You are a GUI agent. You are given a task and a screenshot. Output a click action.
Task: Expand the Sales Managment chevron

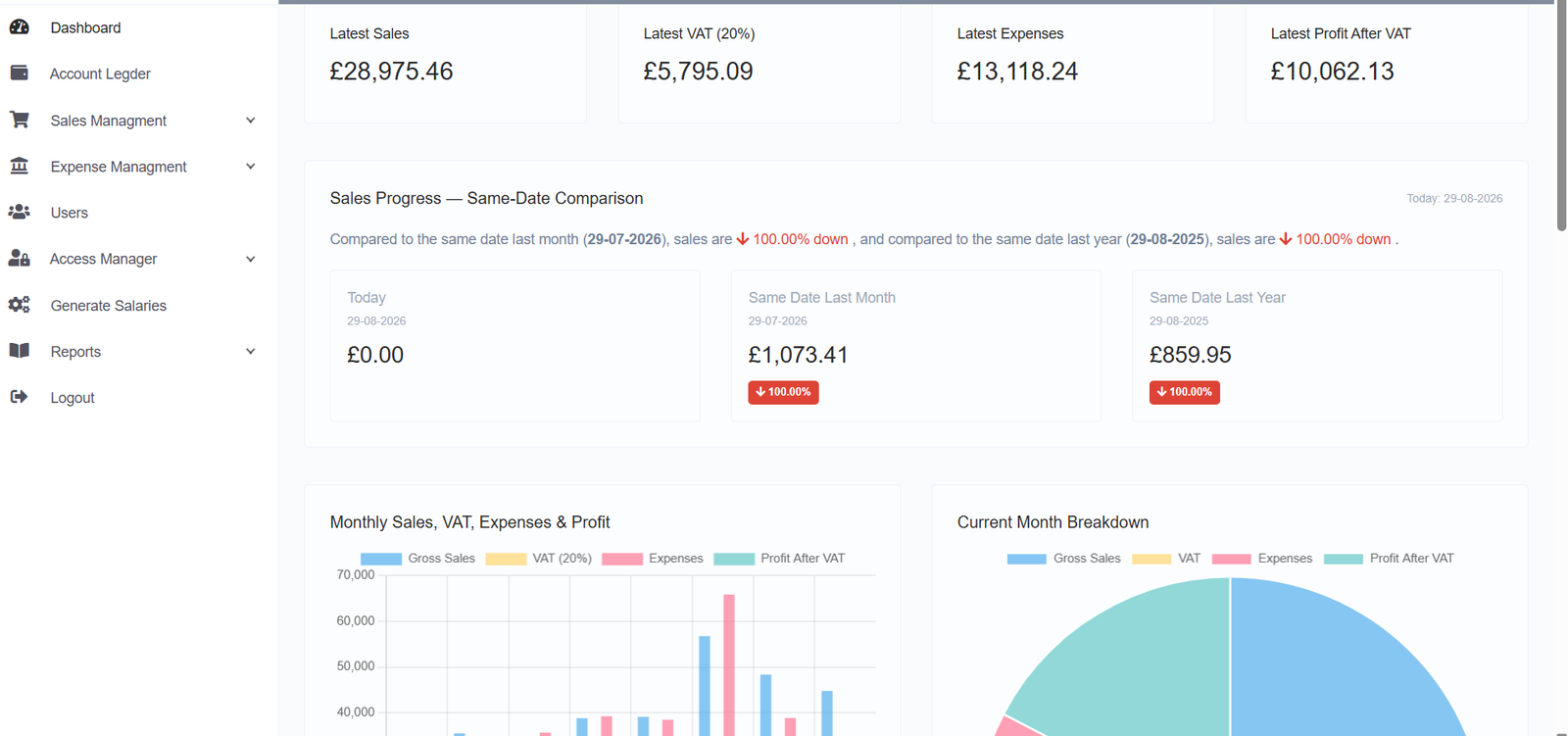click(251, 121)
